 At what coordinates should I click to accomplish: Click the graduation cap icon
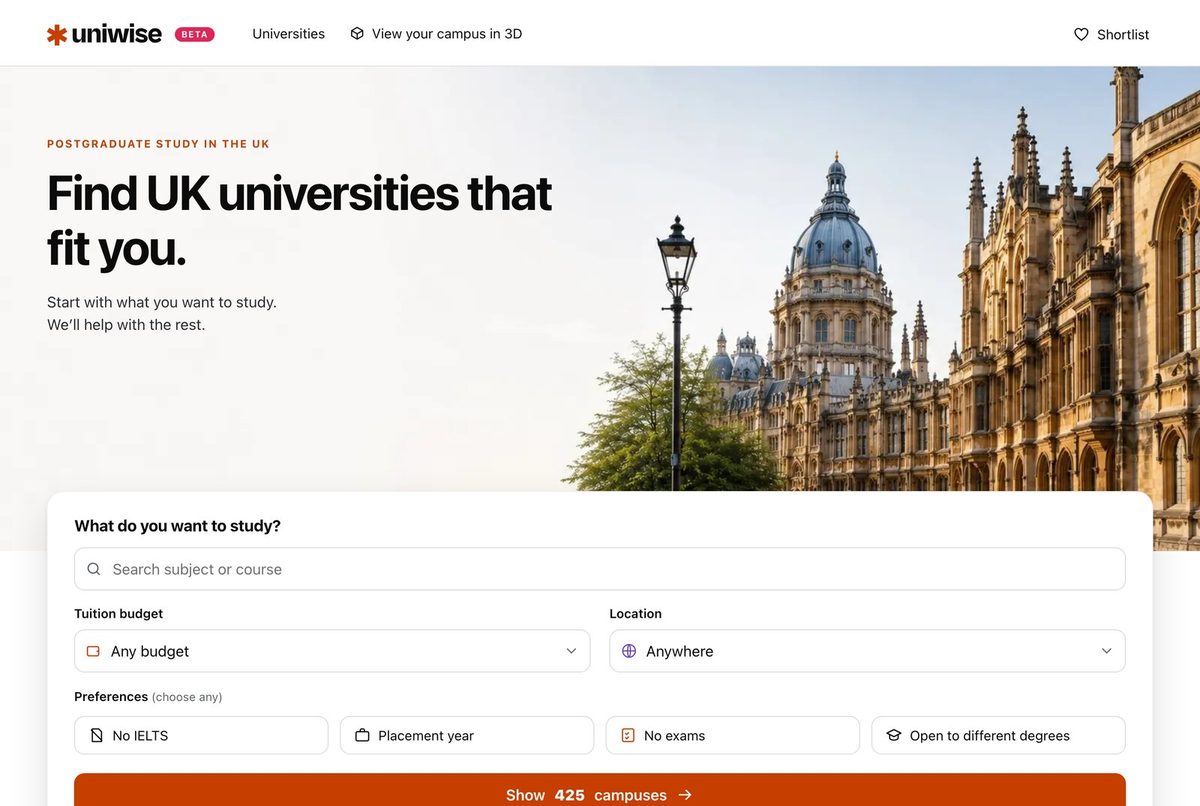pyautogui.click(x=894, y=735)
